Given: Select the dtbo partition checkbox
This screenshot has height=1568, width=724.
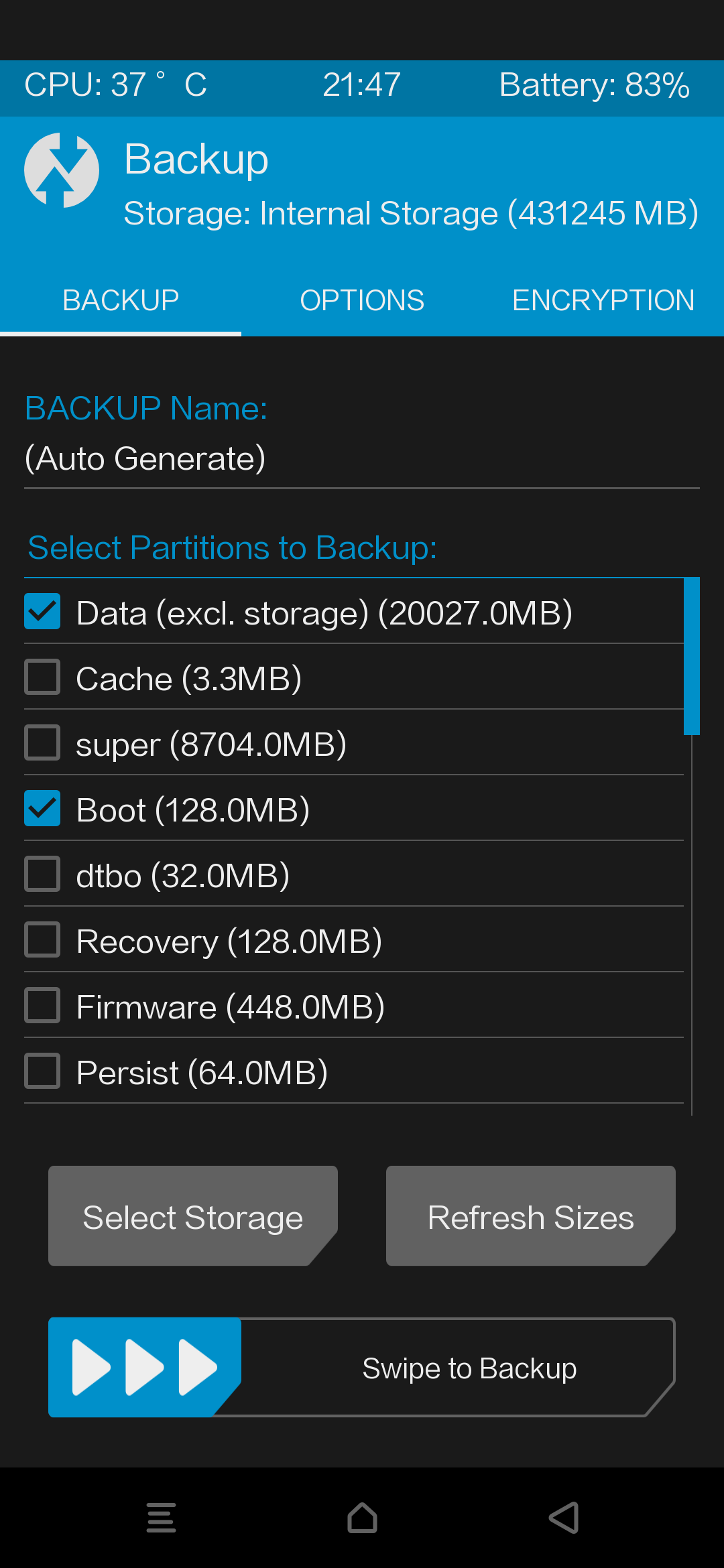Looking at the screenshot, I should [42, 874].
